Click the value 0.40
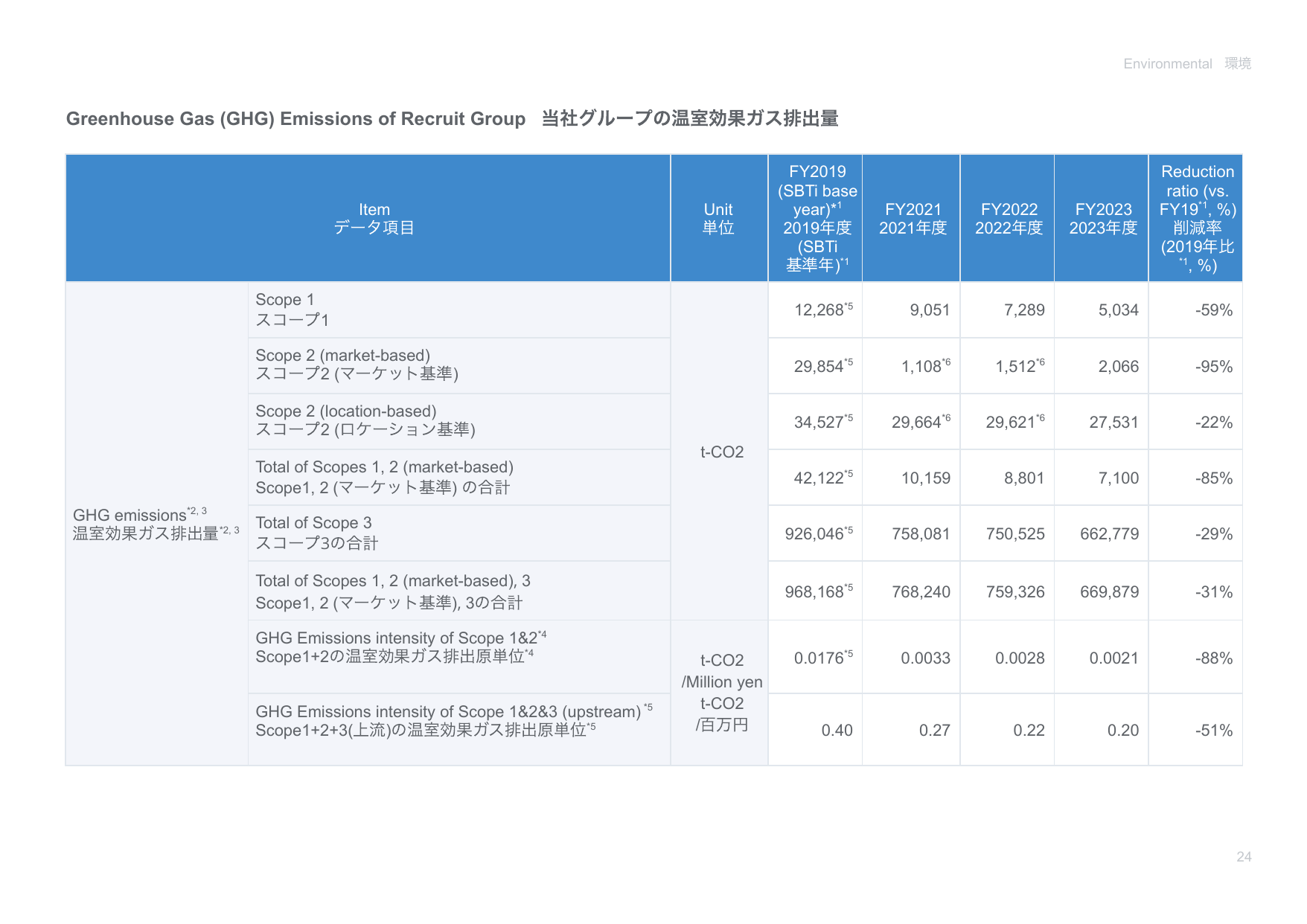 click(837, 730)
